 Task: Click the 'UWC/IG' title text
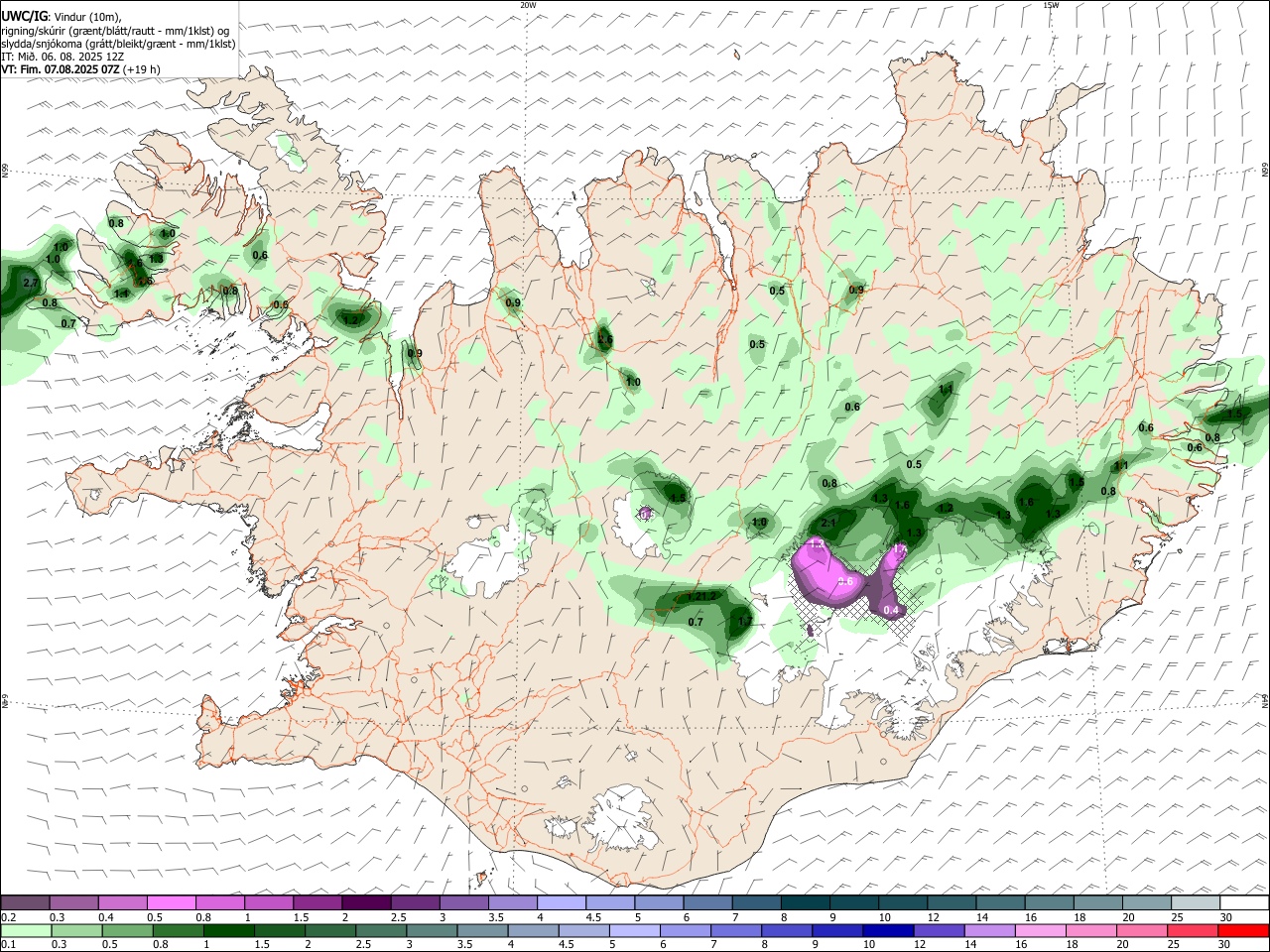click(24, 16)
